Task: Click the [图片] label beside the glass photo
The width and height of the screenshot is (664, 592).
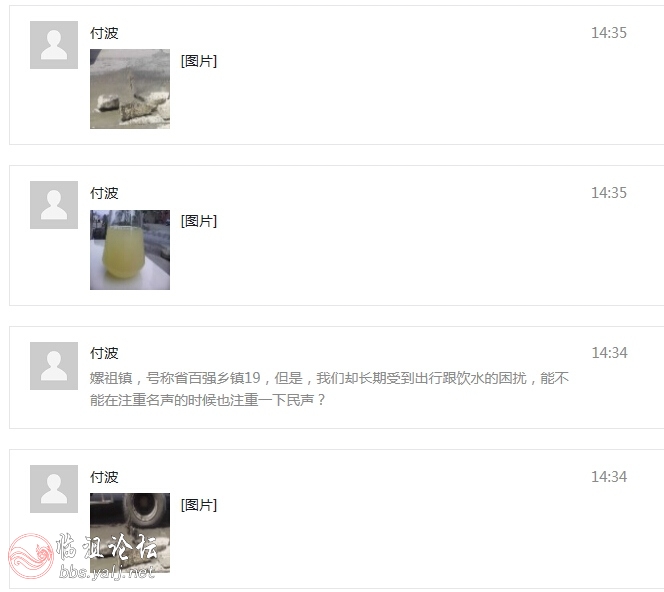Action: pos(199,221)
